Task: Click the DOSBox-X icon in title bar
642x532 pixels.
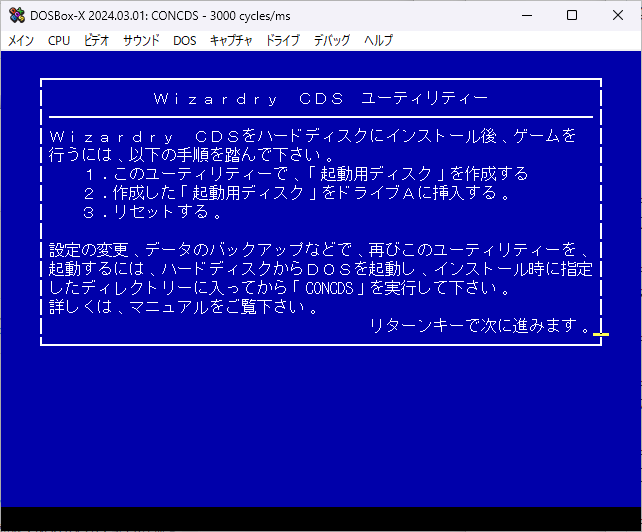Action: click(x=17, y=16)
